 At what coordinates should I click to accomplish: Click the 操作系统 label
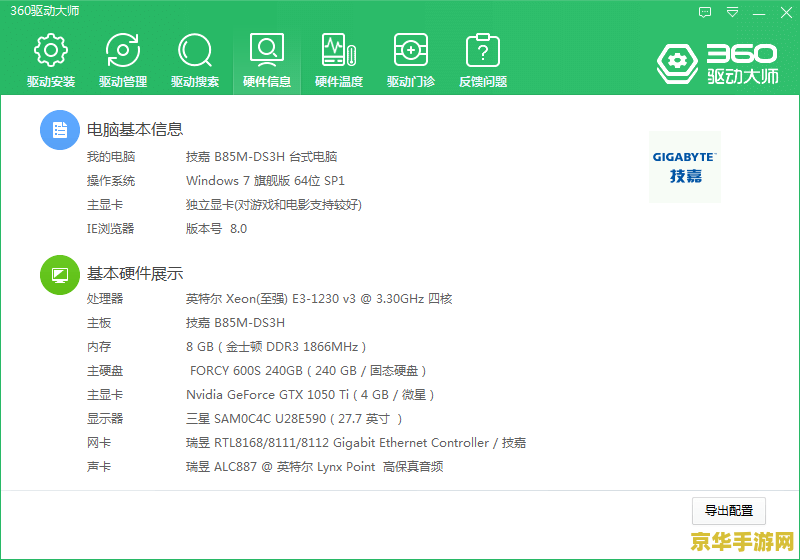(111, 181)
